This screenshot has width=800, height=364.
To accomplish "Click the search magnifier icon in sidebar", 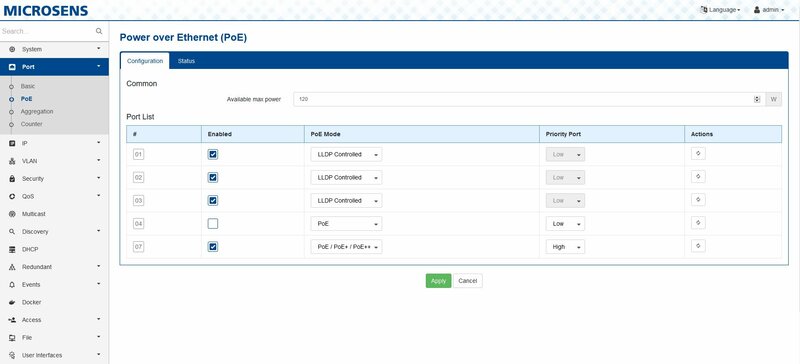I will [x=99, y=31].
